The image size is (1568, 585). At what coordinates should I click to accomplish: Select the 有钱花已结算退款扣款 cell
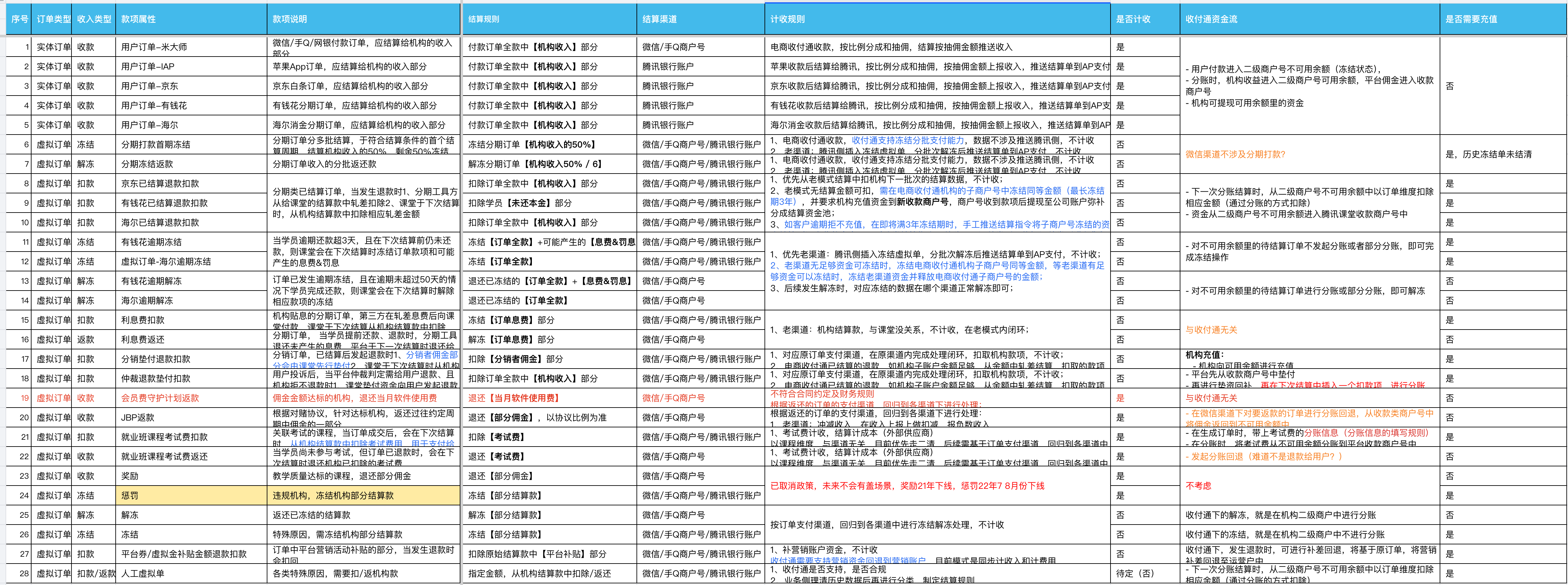pyautogui.click(x=191, y=203)
